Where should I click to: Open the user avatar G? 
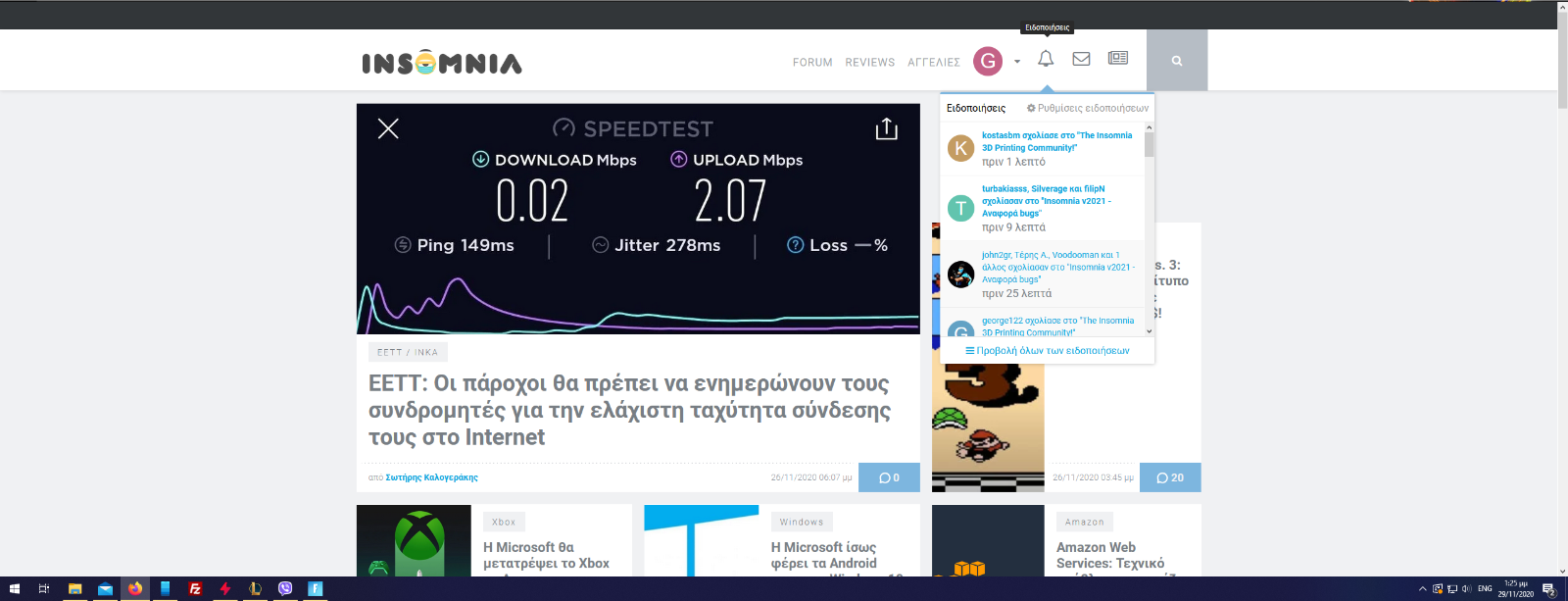988,61
